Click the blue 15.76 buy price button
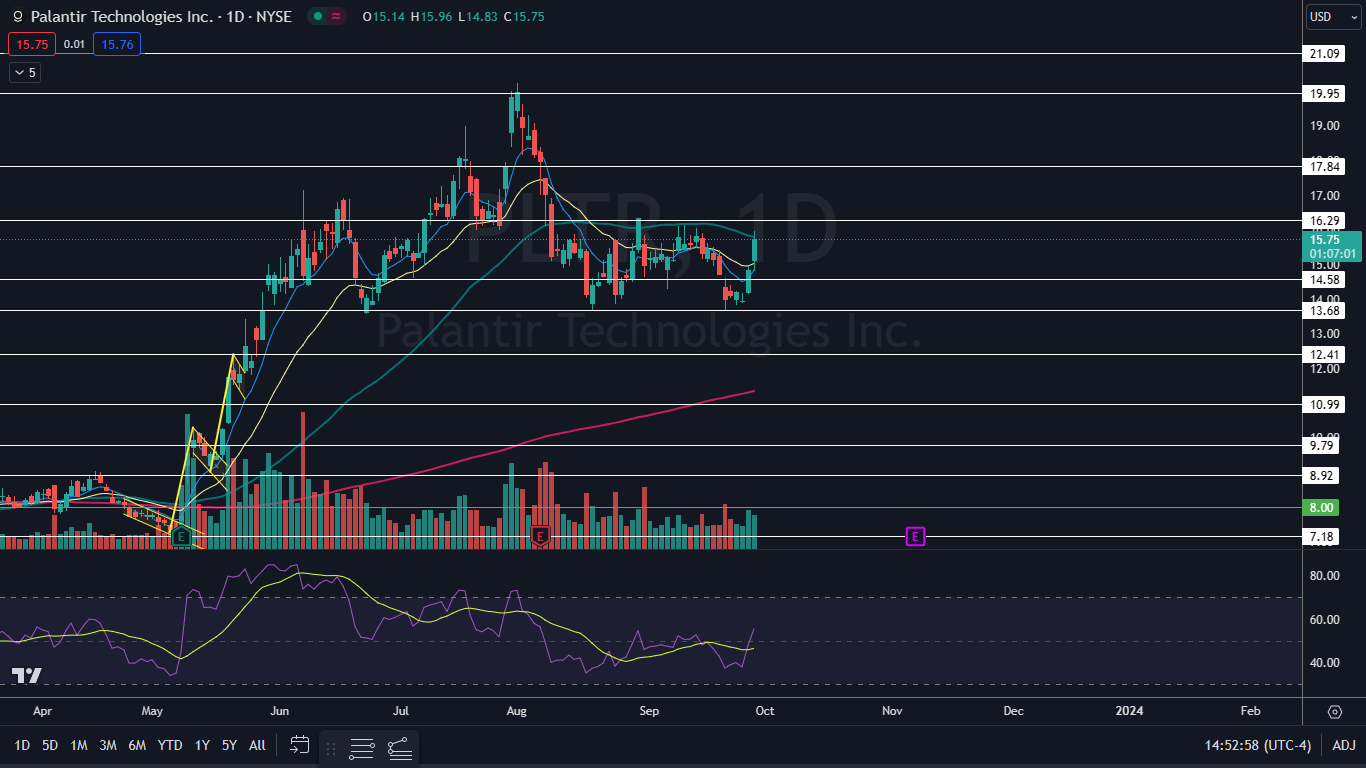This screenshot has width=1366, height=768. pyautogui.click(x=117, y=44)
